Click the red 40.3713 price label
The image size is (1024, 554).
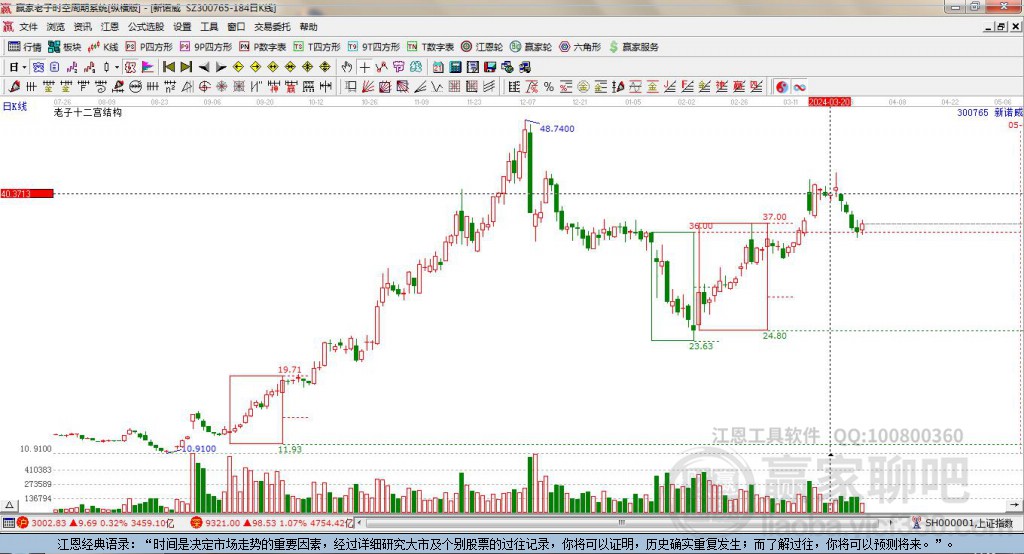pyautogui.click(x=27, y=193)
